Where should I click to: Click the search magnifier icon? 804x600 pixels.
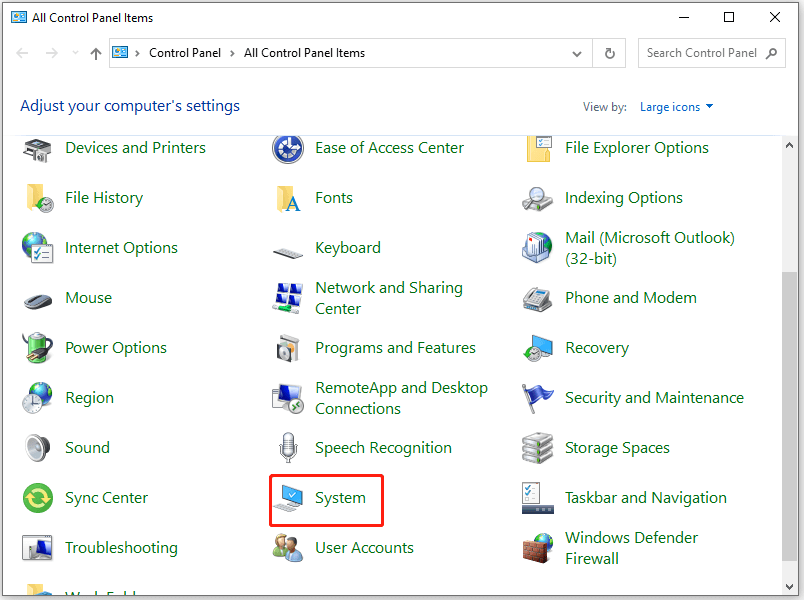771,53
